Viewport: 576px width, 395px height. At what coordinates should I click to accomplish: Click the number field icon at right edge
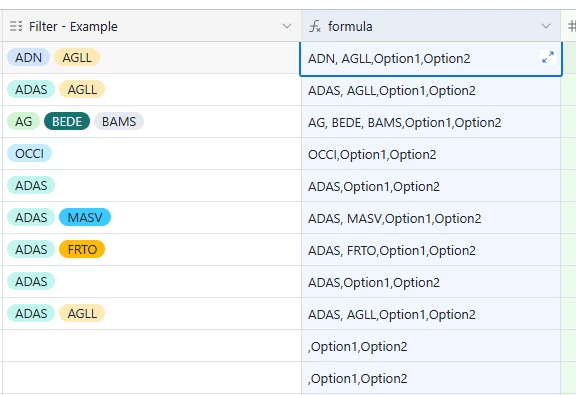[x=572, y=26]
